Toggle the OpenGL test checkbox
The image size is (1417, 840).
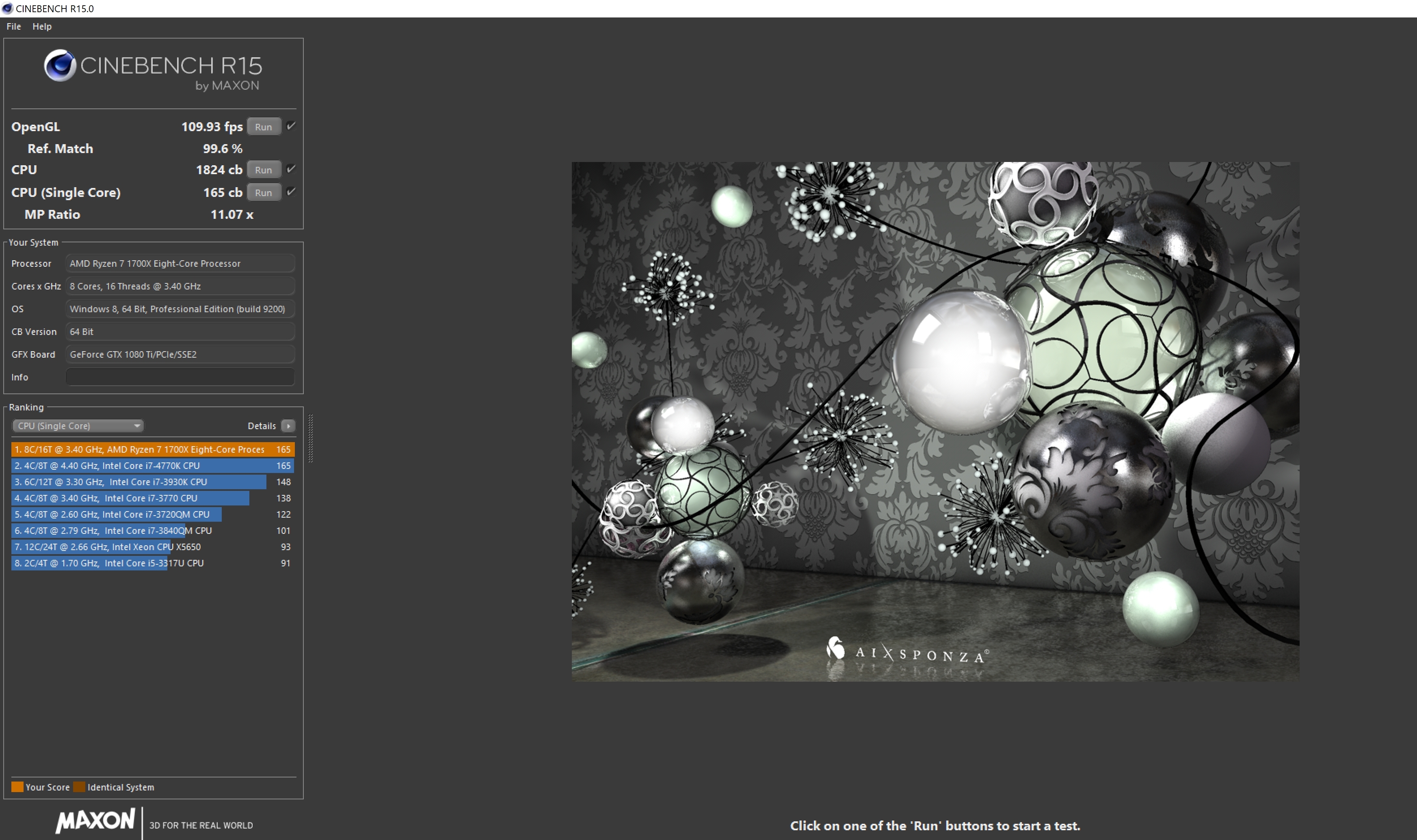point(291,126)
